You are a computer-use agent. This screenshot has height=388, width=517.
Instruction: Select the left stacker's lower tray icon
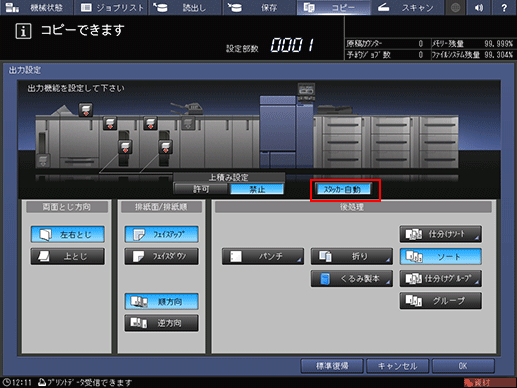coord(125,147)
